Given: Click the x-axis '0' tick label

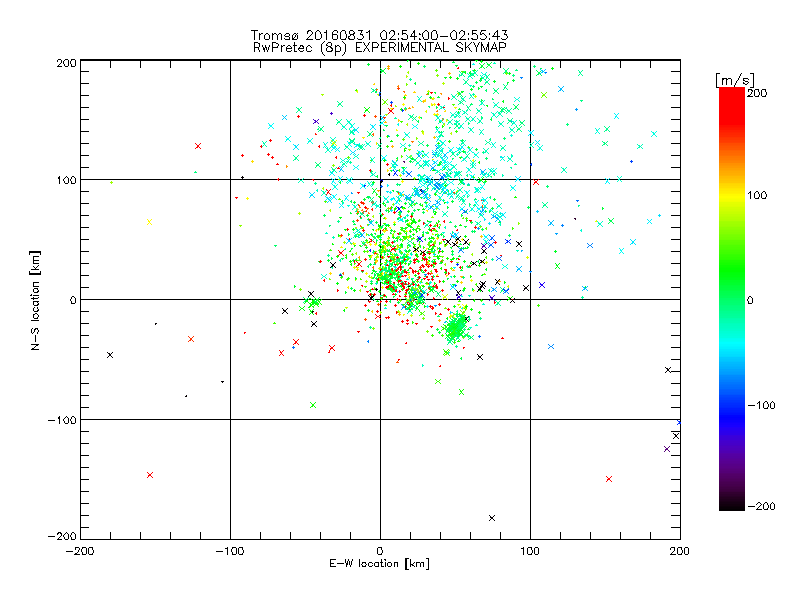Looking at the screenshot, I should (380, 552).
